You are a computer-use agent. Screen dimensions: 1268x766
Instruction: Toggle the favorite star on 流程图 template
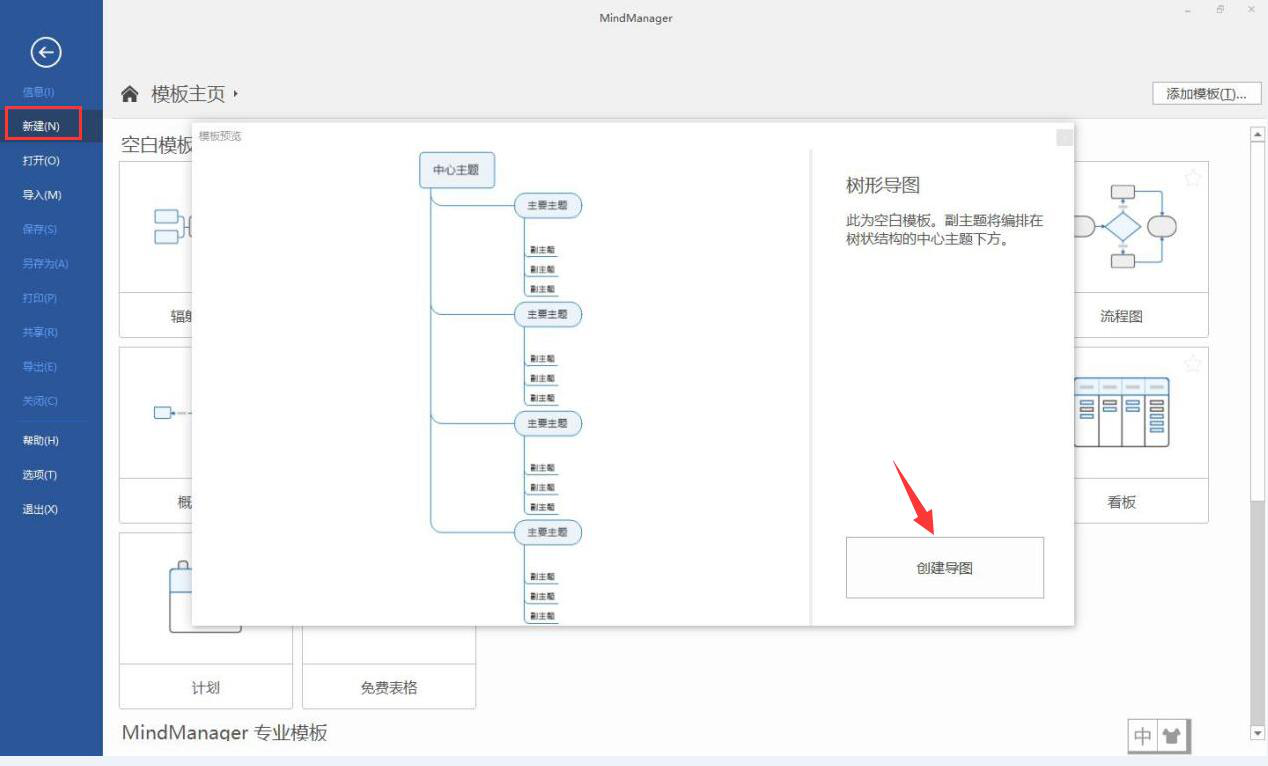(1192, 178)
